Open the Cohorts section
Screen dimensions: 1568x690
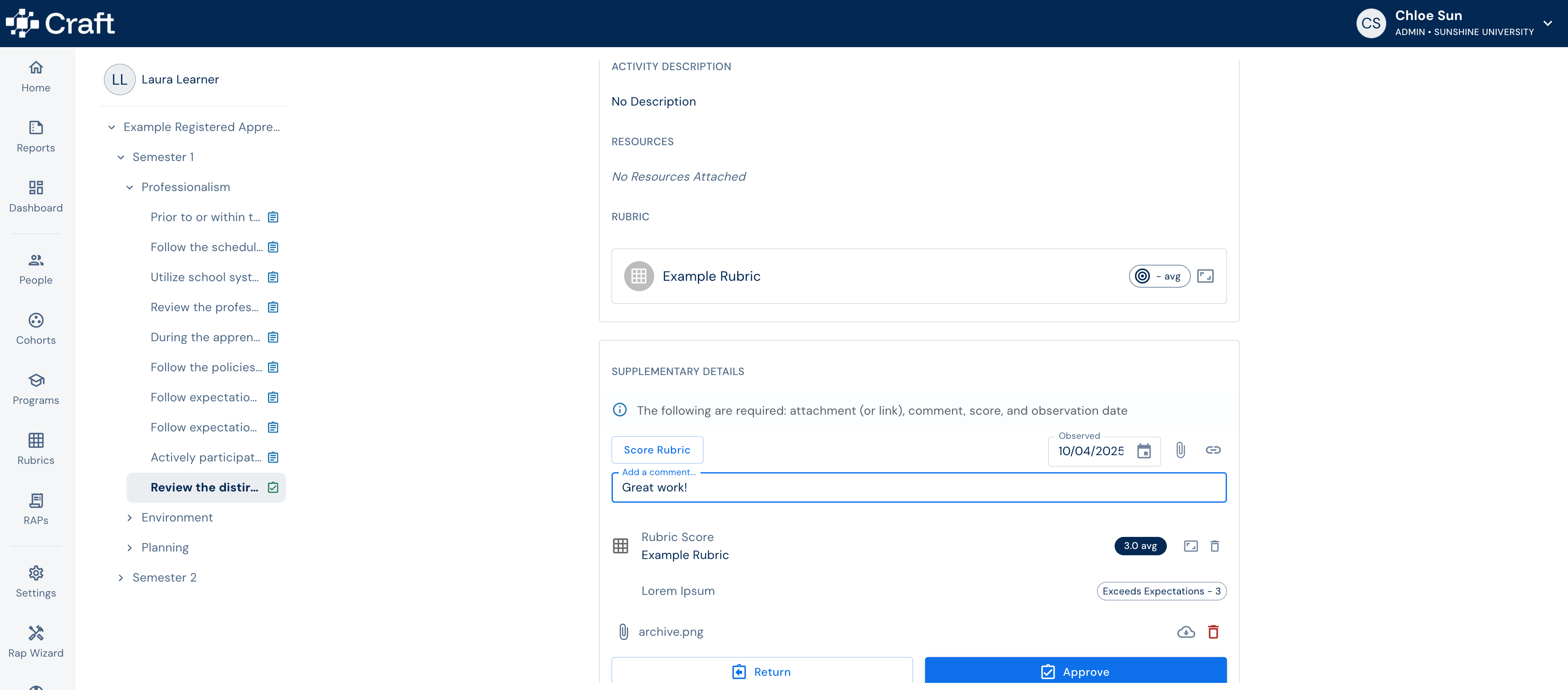pyautogui.click(x=36, y=329)
